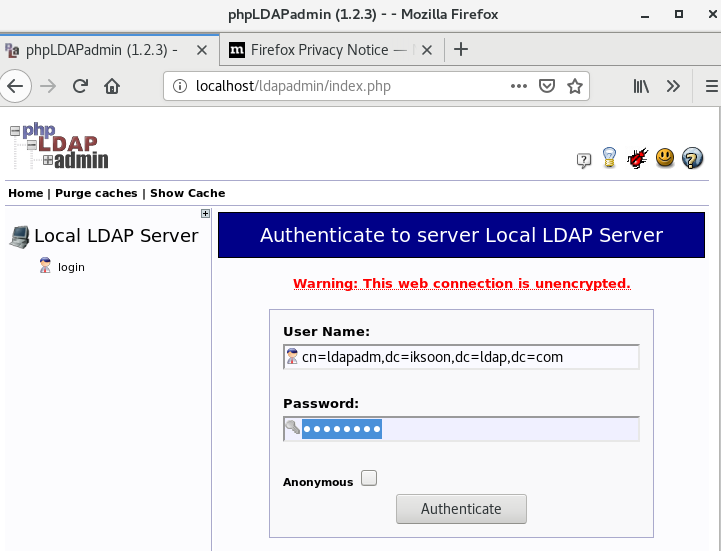Select Local LDAP Server in the tree

[x=116, y=235]
